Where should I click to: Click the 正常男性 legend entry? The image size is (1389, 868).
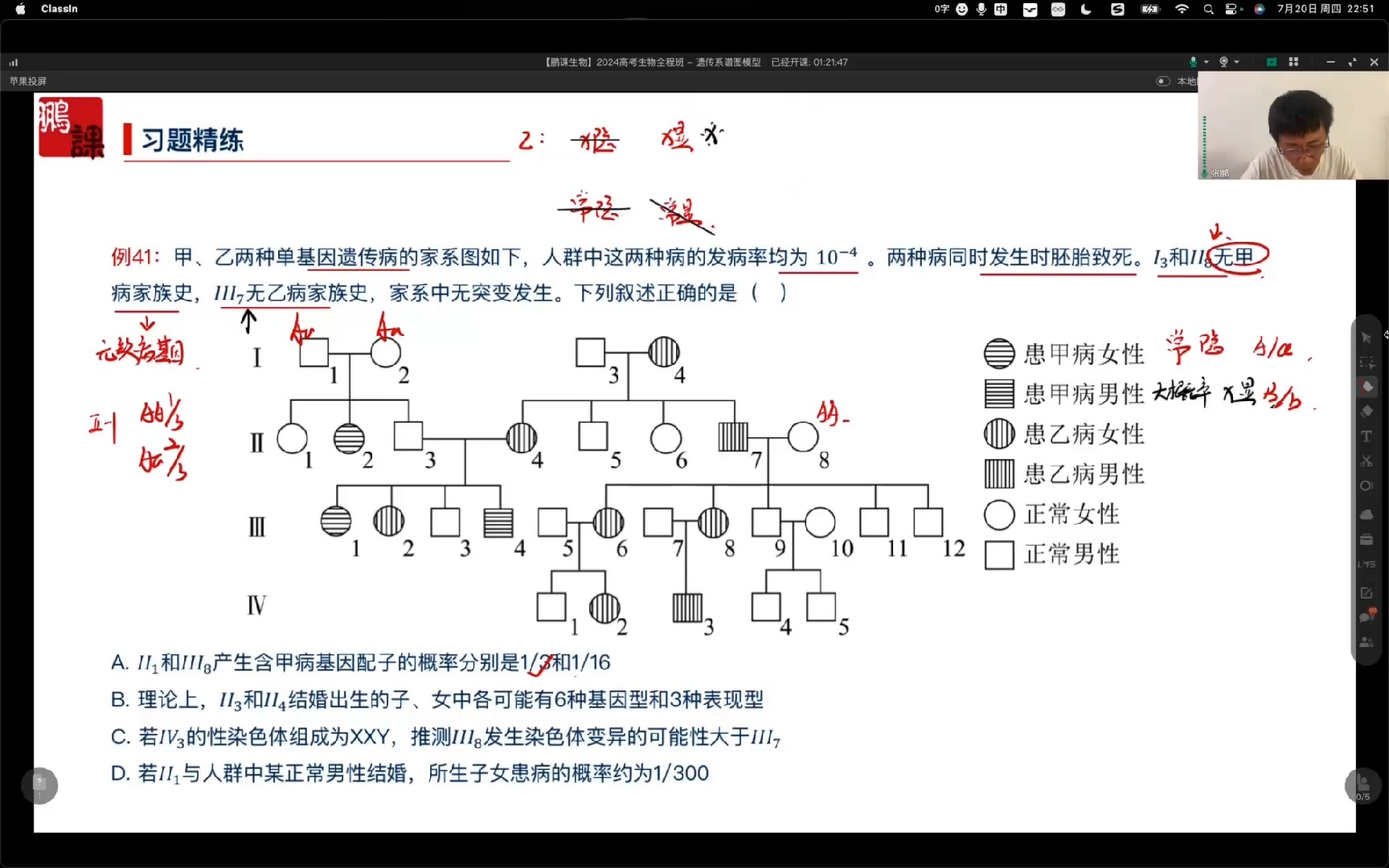coord(1051,555)
